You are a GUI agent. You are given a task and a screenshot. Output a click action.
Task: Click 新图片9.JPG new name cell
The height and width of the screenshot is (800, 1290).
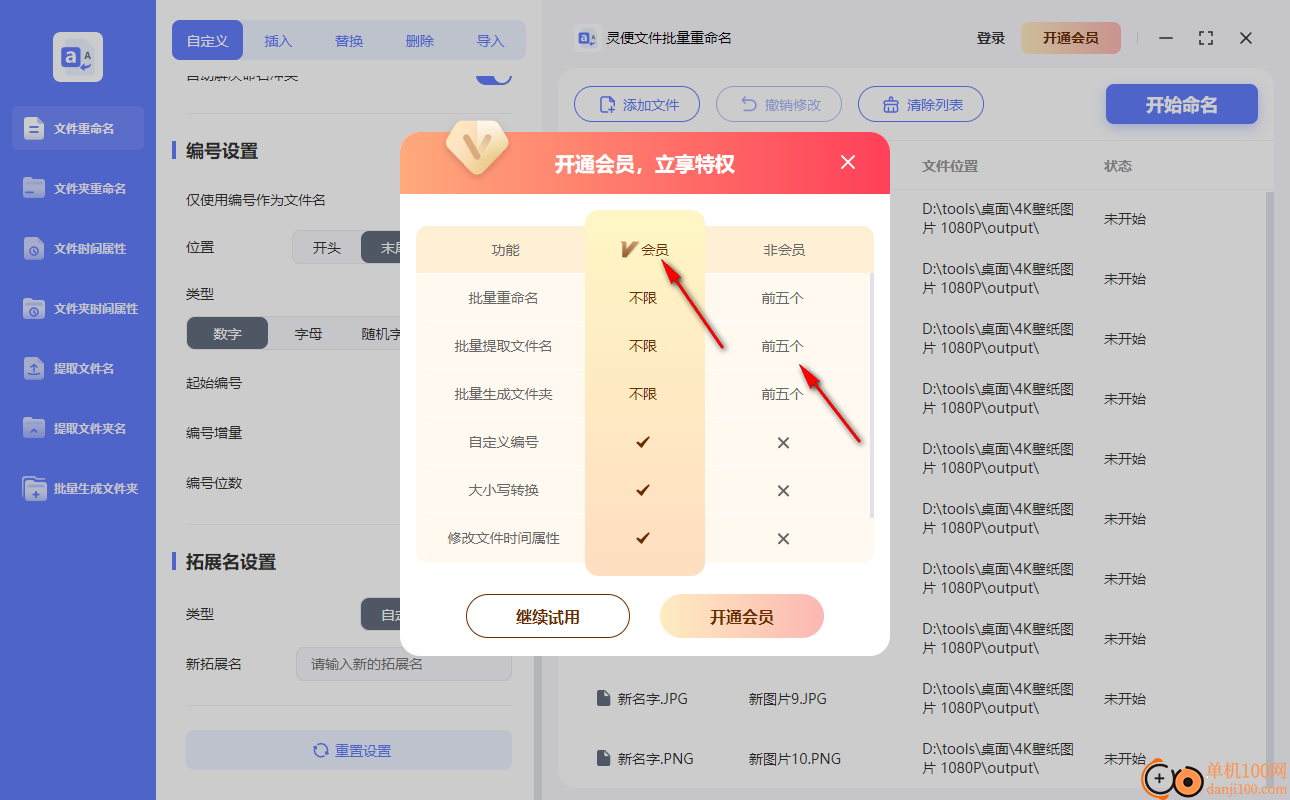coord(788,698)
